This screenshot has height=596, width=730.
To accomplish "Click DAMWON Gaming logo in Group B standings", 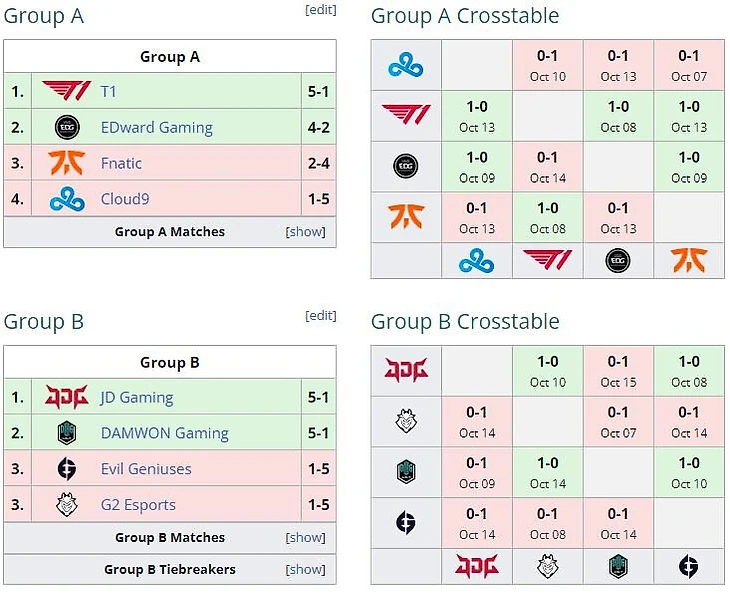I will pyautogui.click(x=67, y=433).
